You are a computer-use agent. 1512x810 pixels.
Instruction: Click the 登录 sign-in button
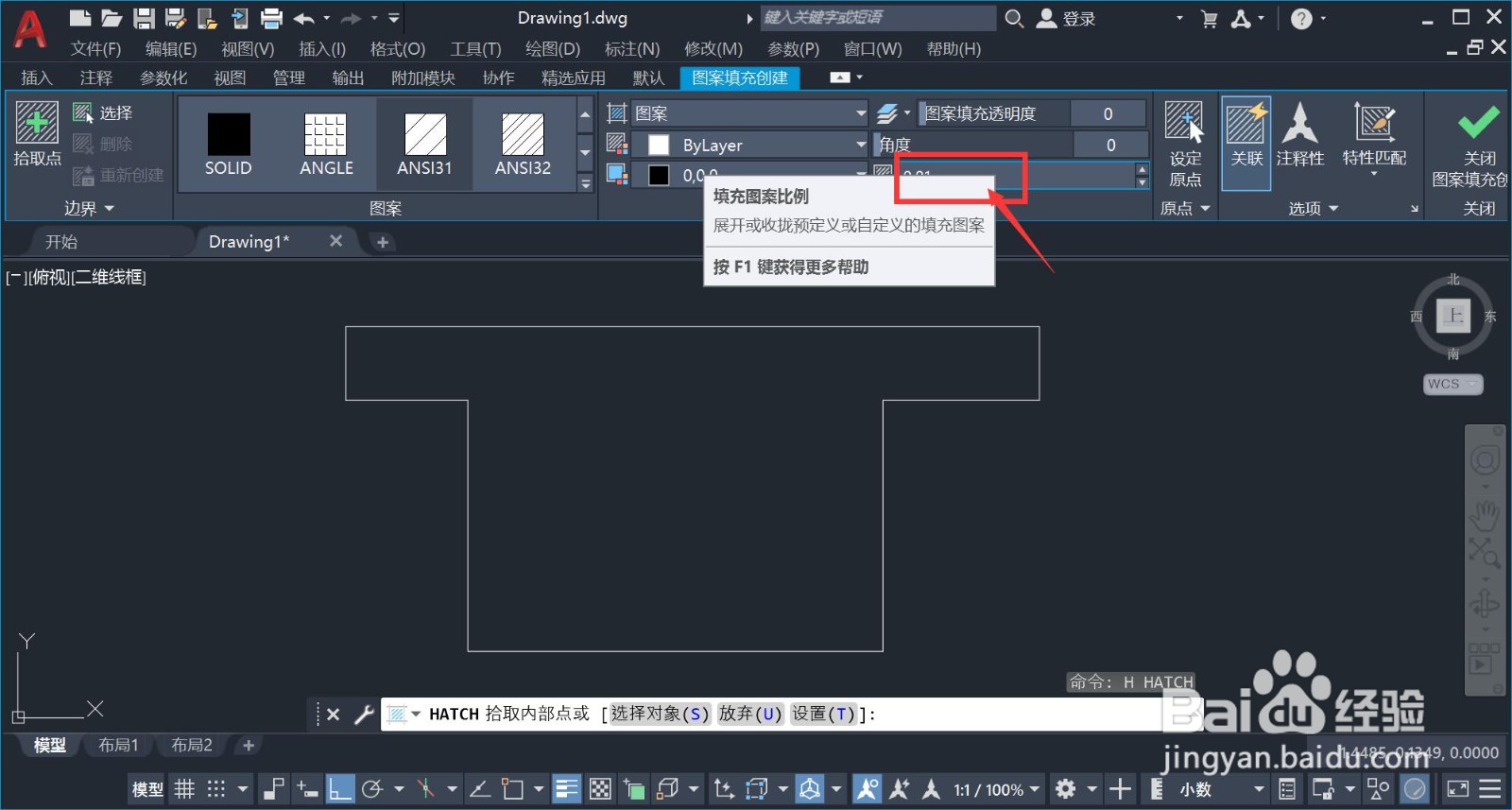[1066, 18]
